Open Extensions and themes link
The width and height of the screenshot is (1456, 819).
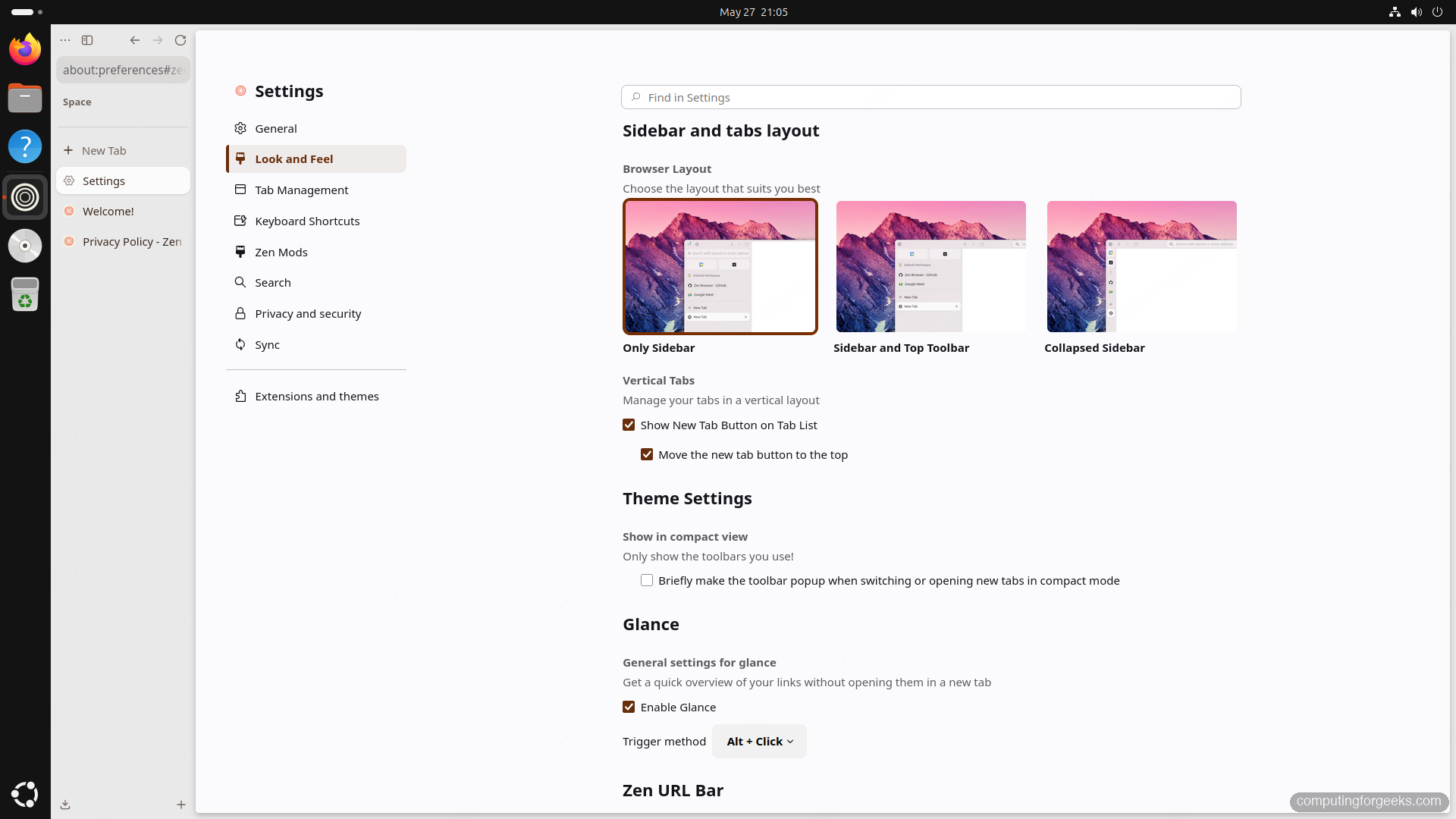click(316, 397)
